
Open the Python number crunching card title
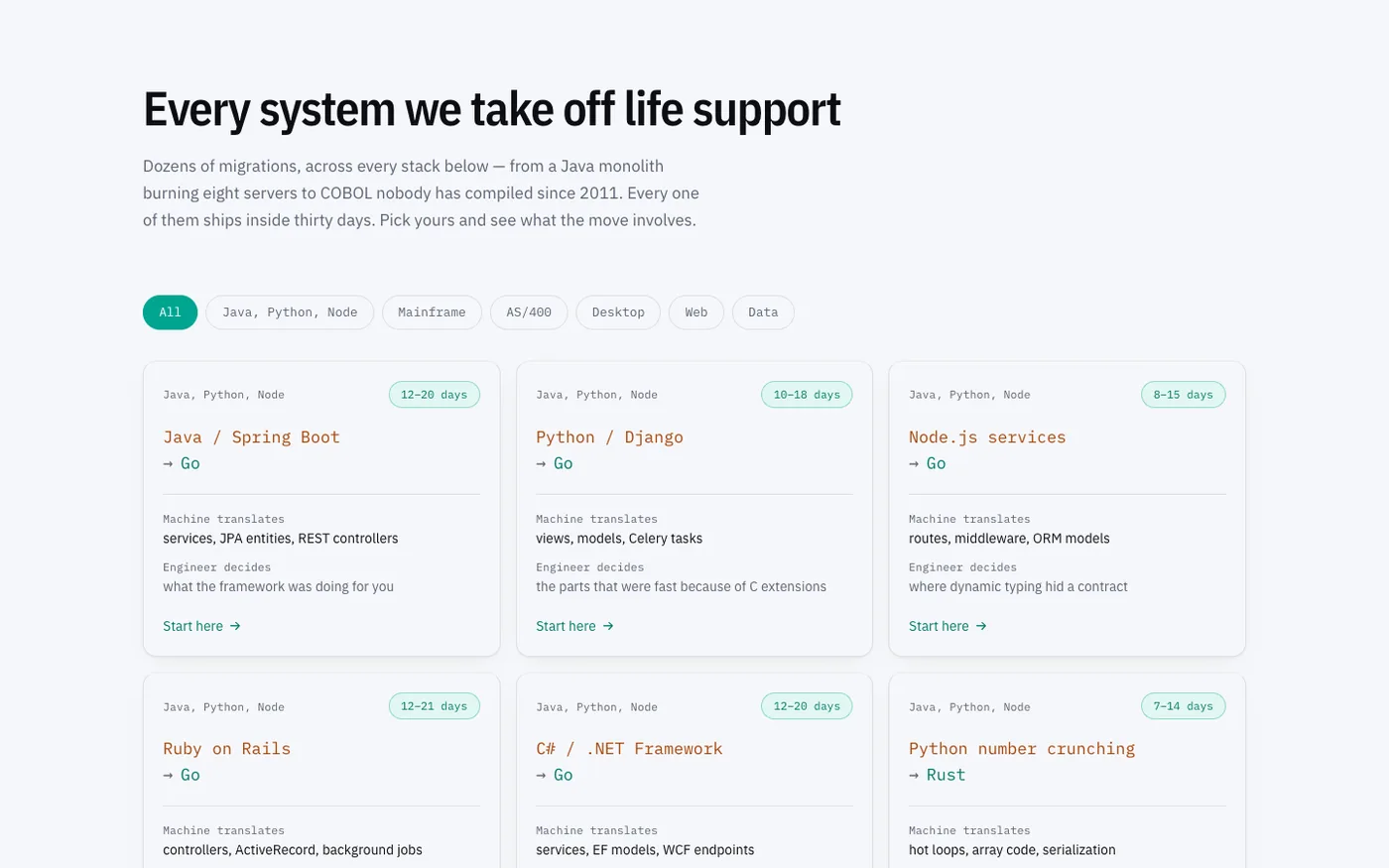[1022, 749]
